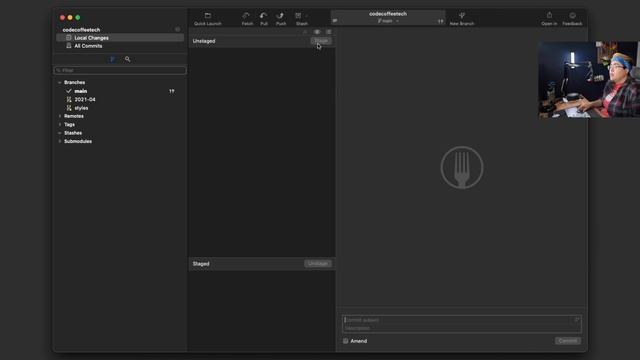Click the repository settings icon beside codecoffeetech

(178, 29)
